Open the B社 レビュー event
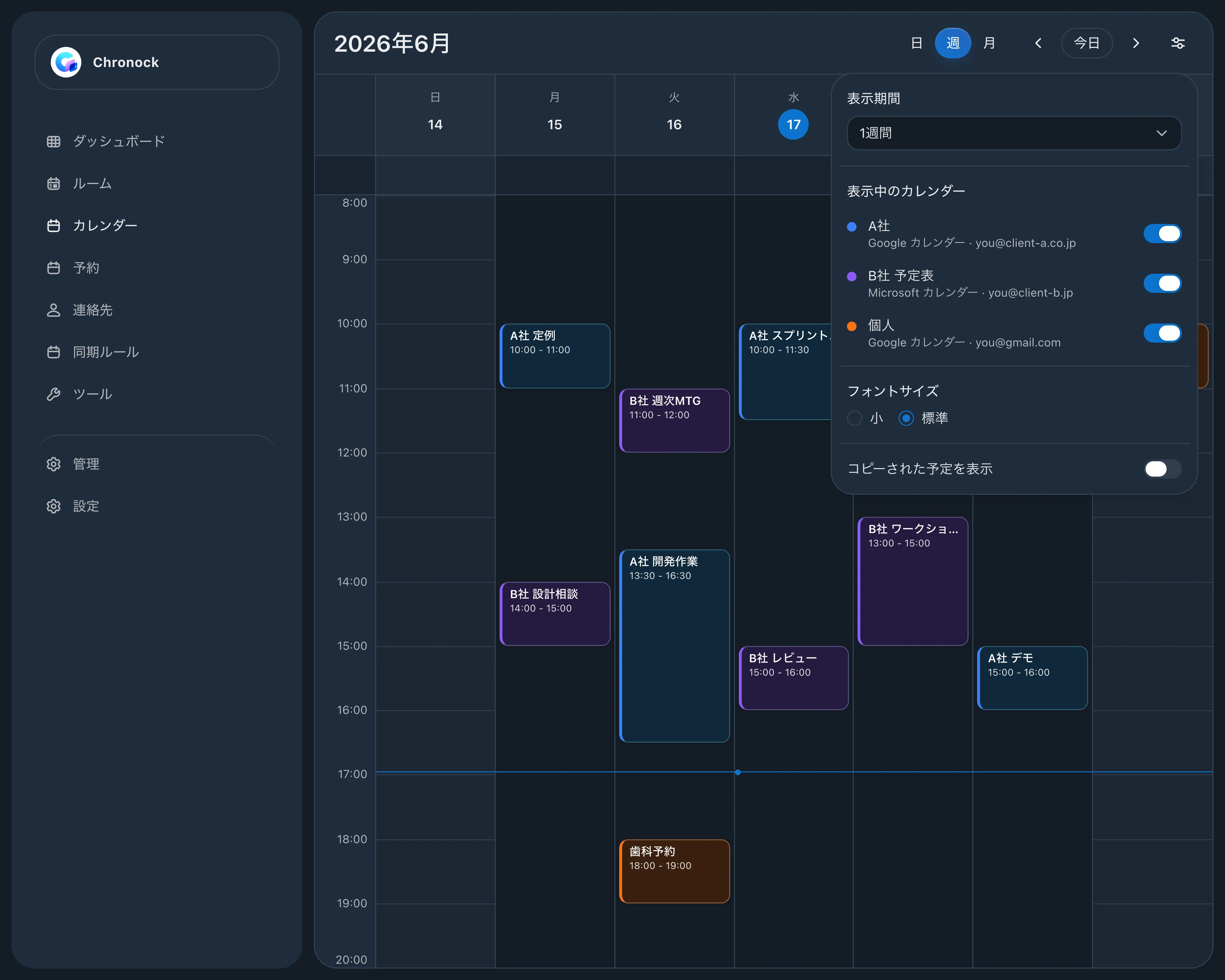The image size is (1225, 980). 794,678
